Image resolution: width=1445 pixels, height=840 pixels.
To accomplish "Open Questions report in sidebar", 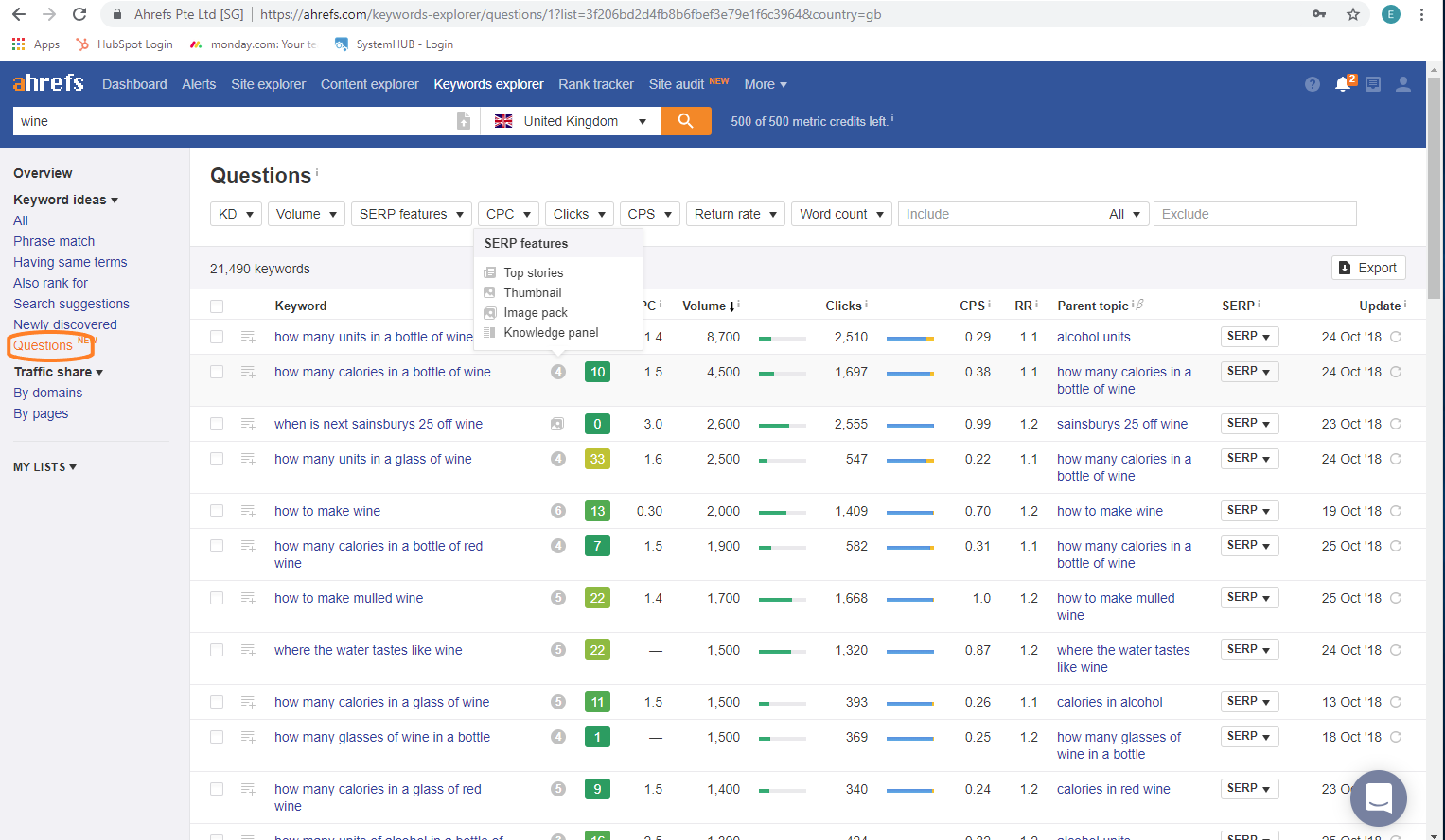I will [43, 345].
